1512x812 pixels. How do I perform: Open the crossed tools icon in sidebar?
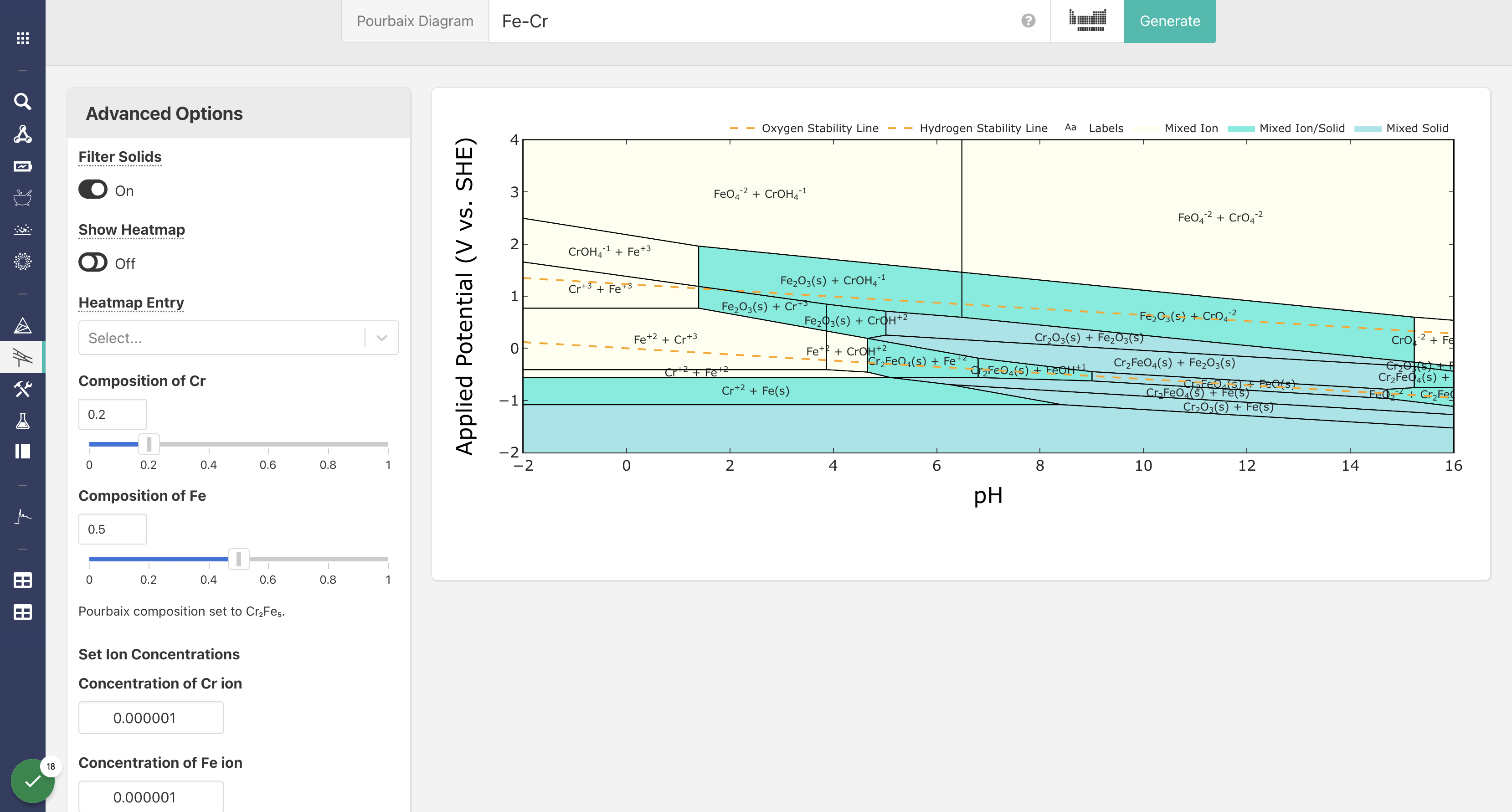(22, 388)
